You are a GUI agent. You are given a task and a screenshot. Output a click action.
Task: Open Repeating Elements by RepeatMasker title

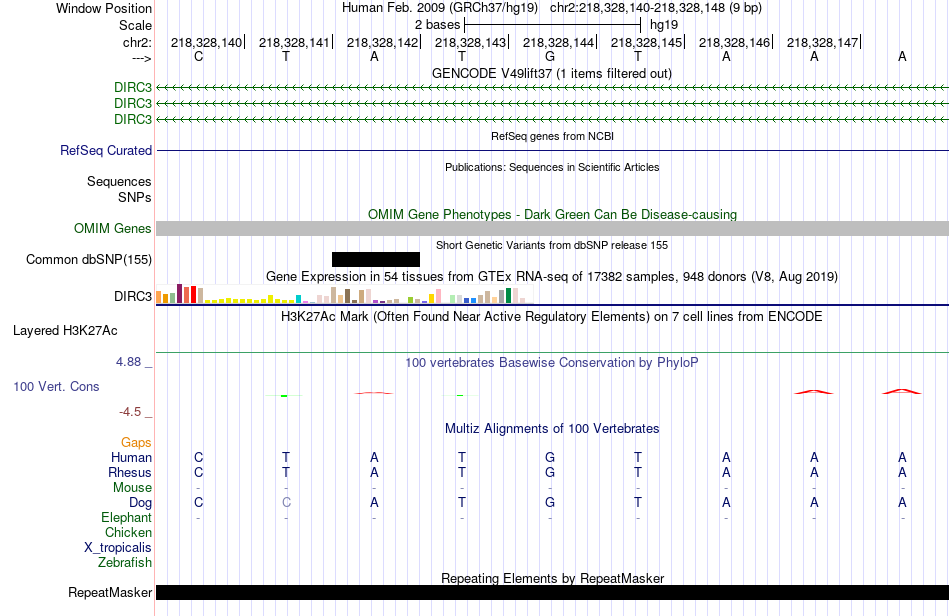[x=552, y=578]
